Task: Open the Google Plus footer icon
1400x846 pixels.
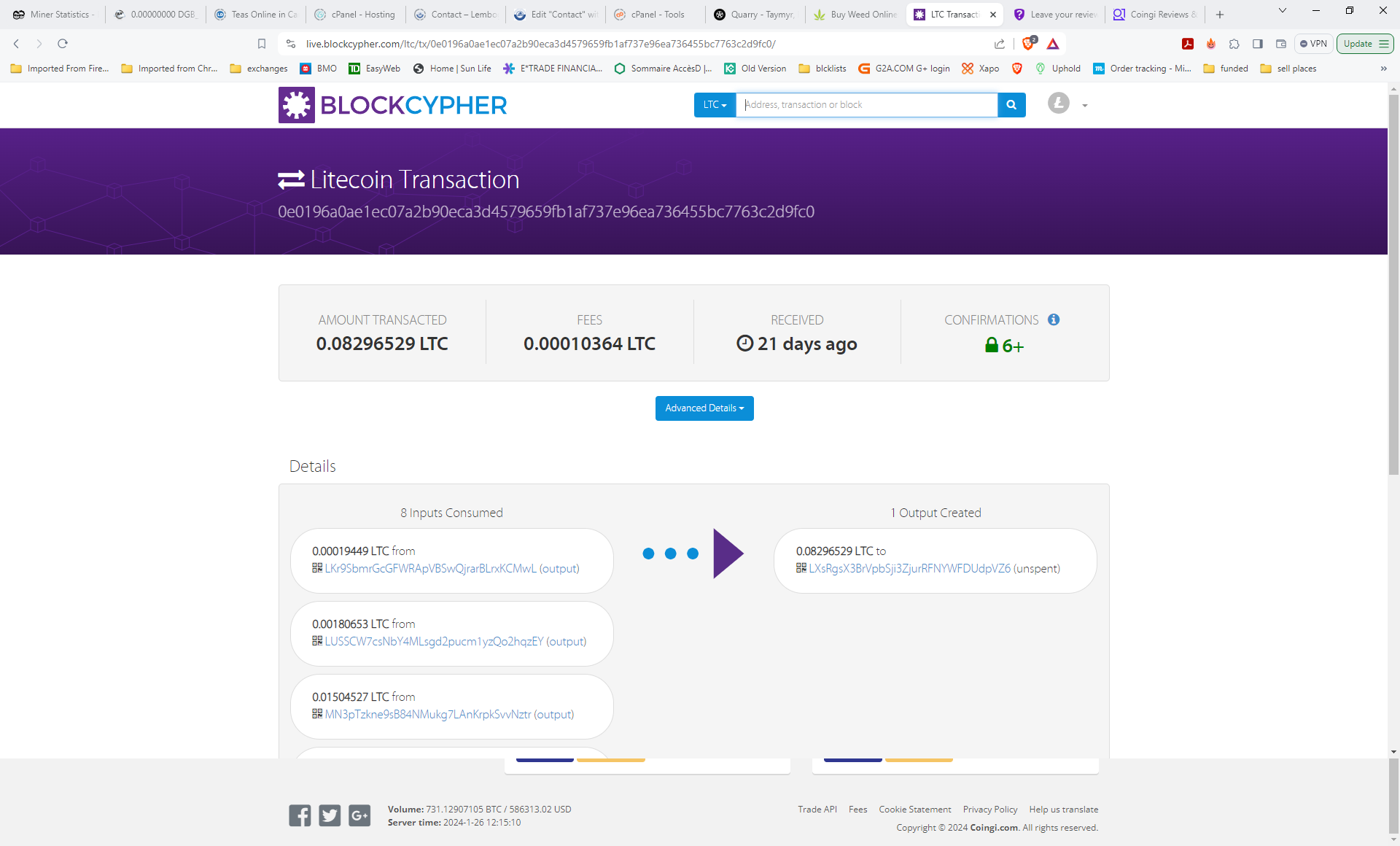Action: point(359,815)
